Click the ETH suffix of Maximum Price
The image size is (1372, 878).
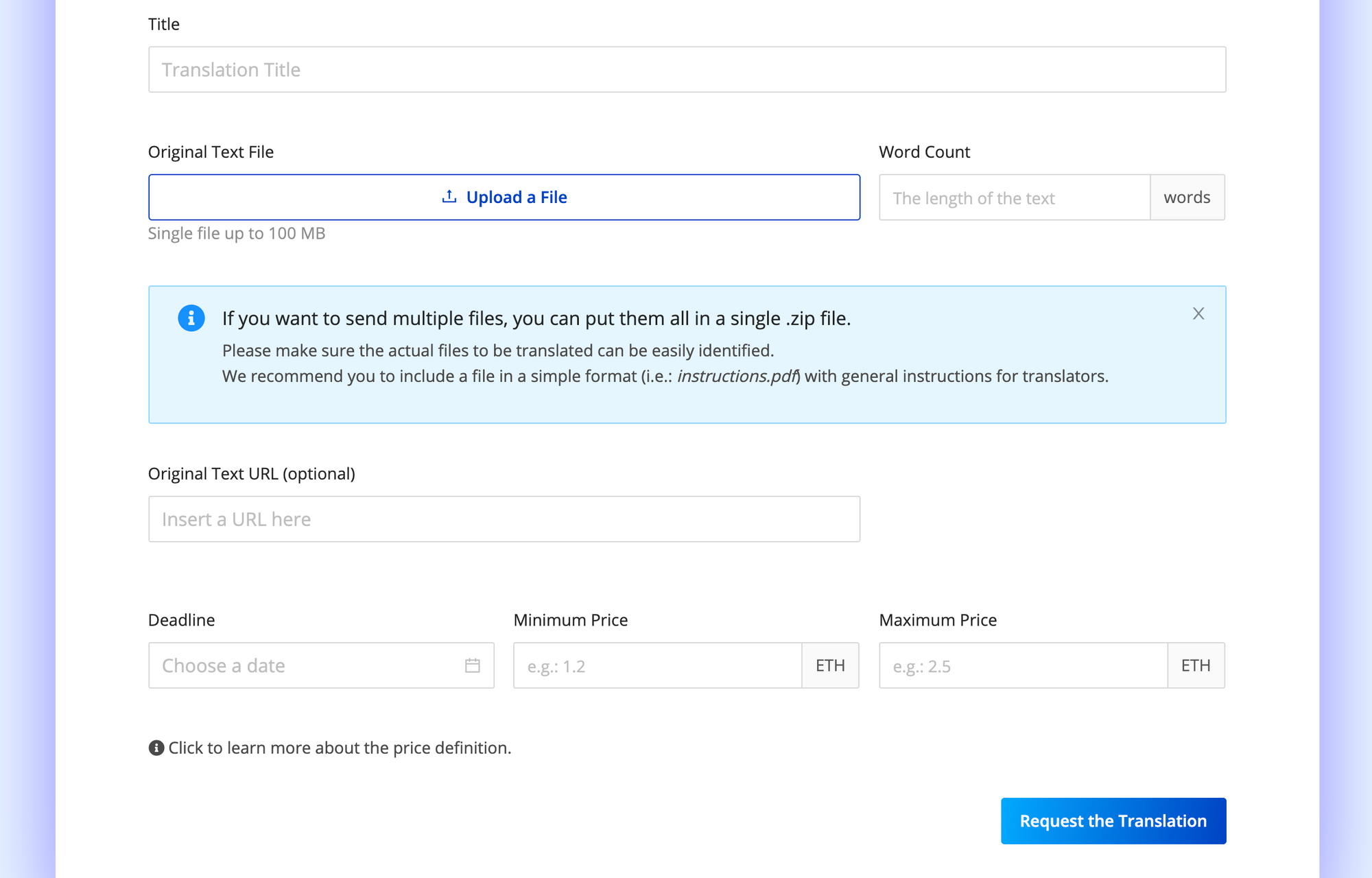point(1196,665)
